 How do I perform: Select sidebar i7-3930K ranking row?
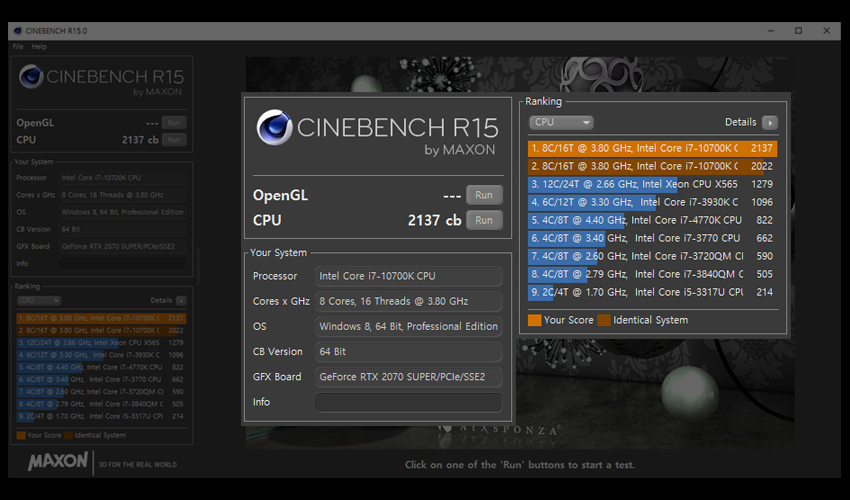point(101,355)
